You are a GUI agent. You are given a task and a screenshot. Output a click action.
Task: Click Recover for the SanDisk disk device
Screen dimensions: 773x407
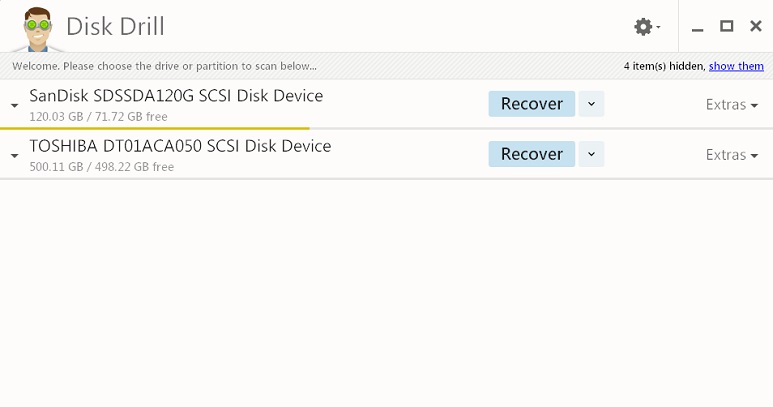(531, 104)
